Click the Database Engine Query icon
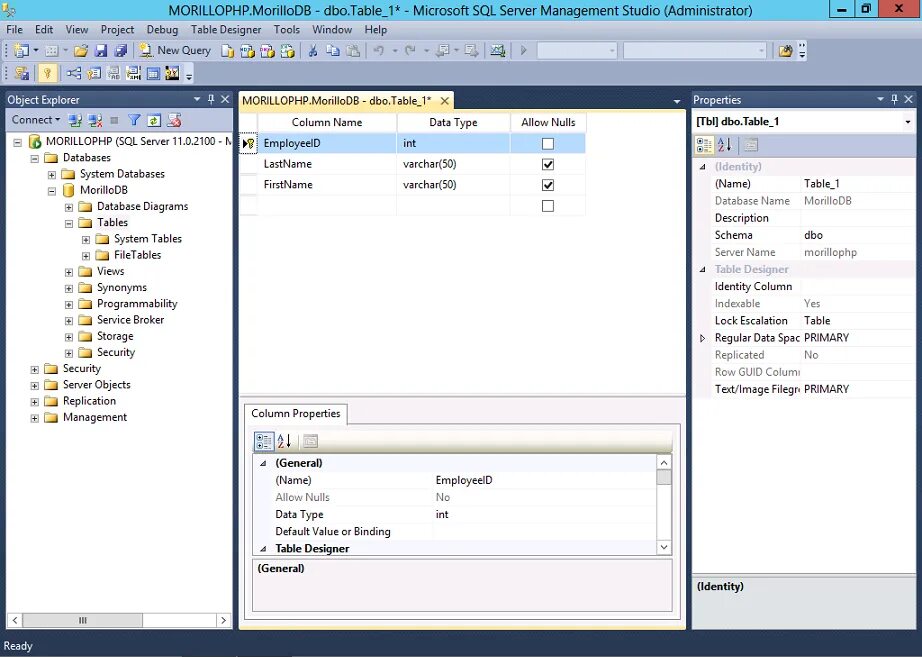Image resolution: width=922 pixels, height=657 pixels. pos(228,51)
